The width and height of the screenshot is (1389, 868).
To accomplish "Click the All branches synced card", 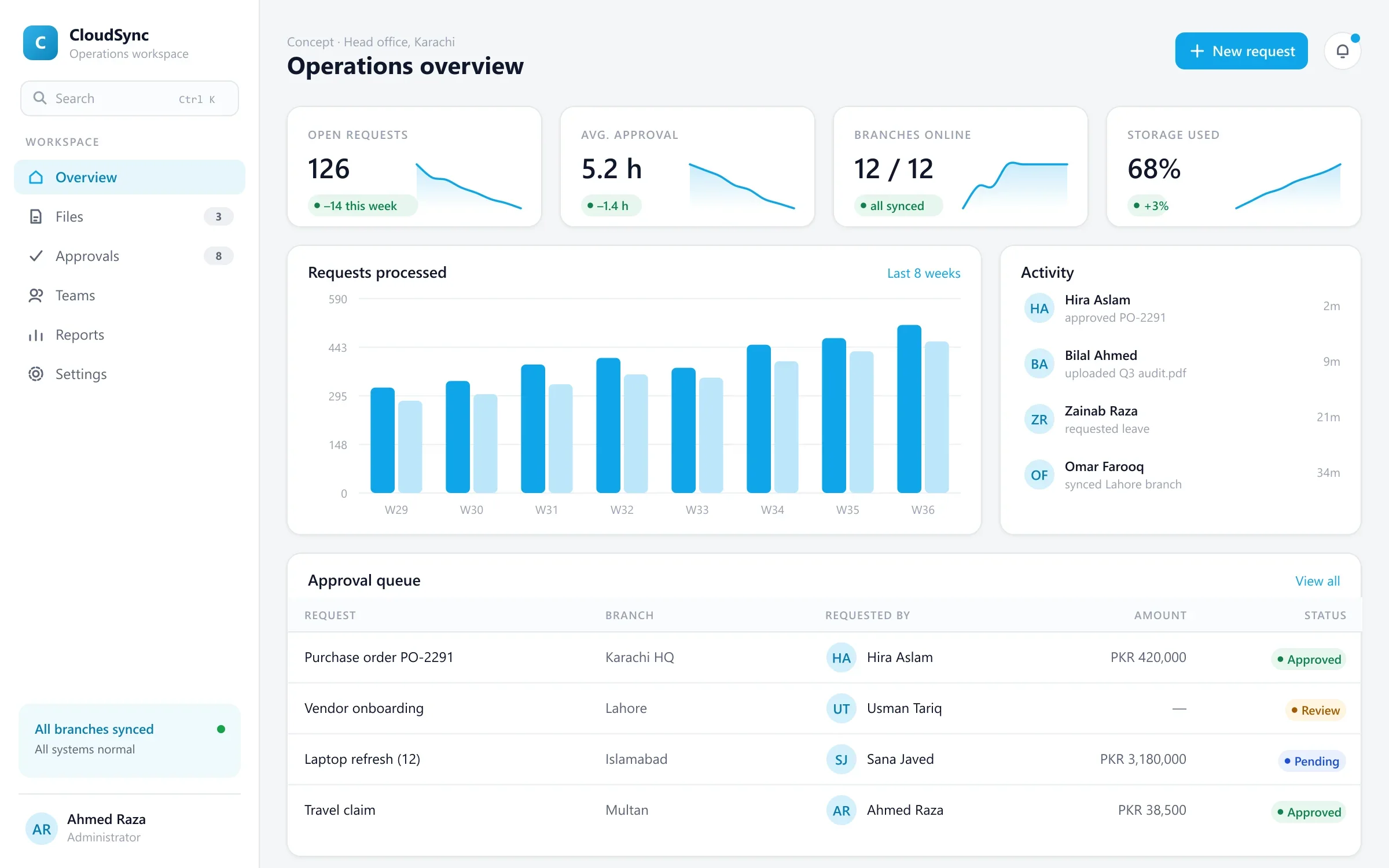I will [x=130, y=740].
